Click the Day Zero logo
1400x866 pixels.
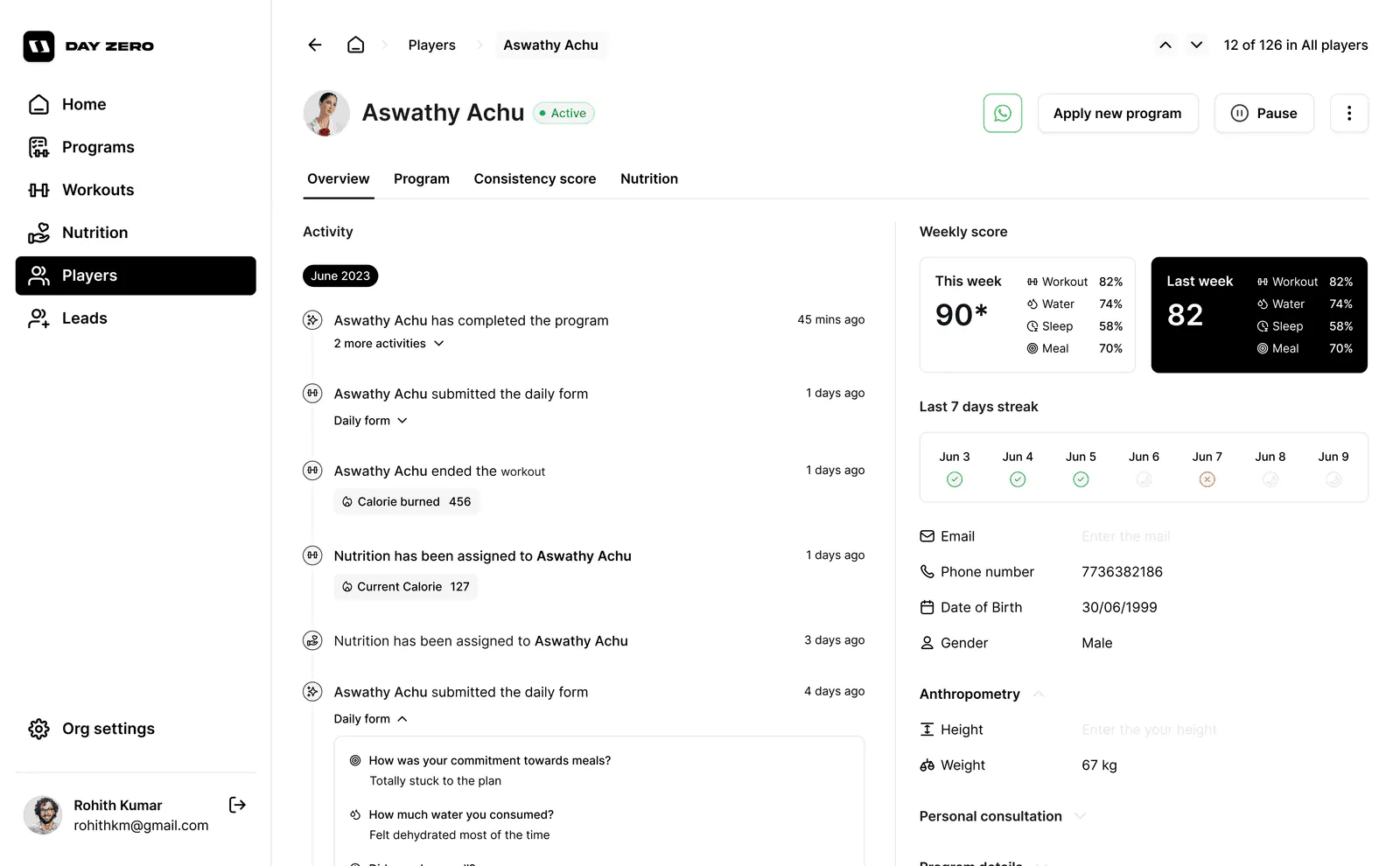(x=88, y=46)
